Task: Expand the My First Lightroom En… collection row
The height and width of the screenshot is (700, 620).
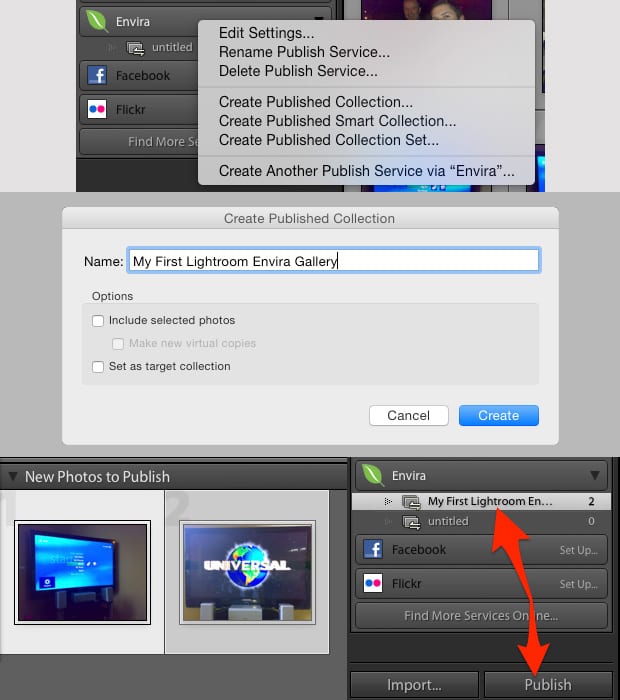Action: click(387, 501)
